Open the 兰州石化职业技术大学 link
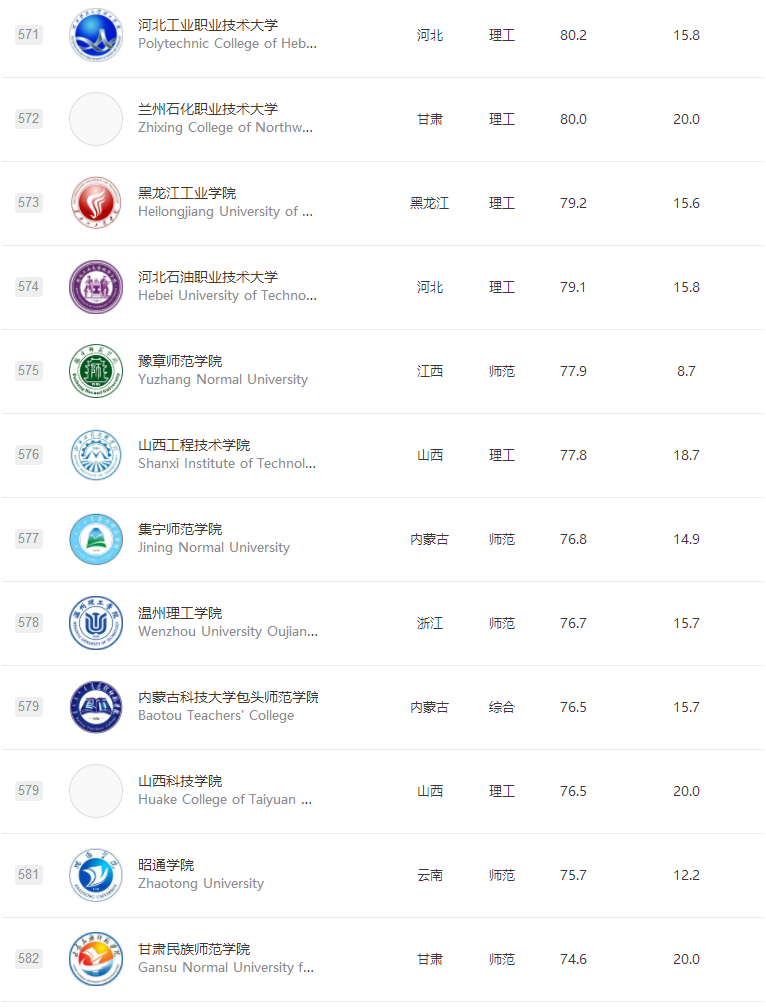 pyautogui.click(x=208, y=109)
